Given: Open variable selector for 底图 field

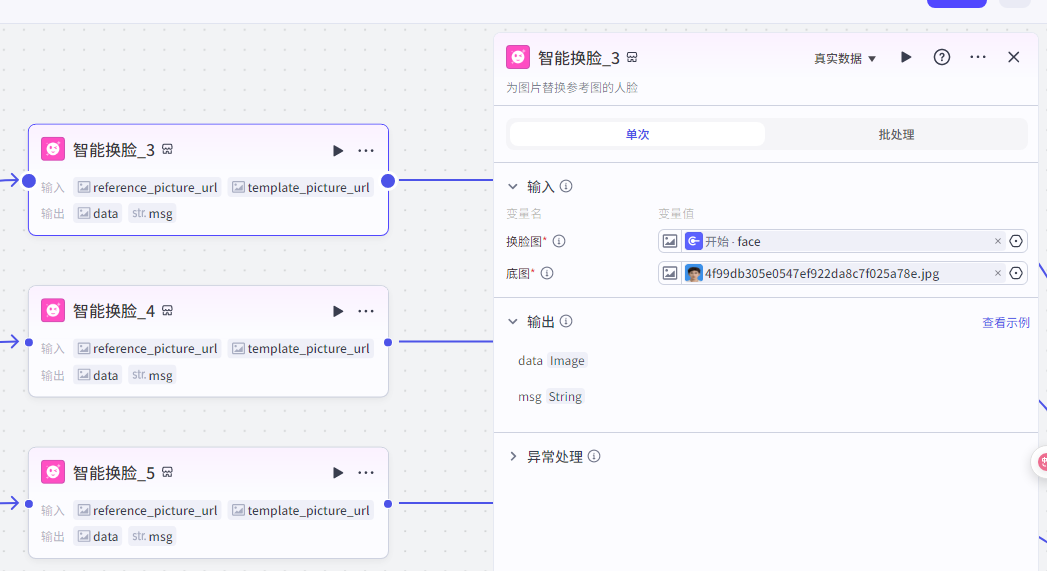Looking at the screenshot, I should (x=1016, y=273).
